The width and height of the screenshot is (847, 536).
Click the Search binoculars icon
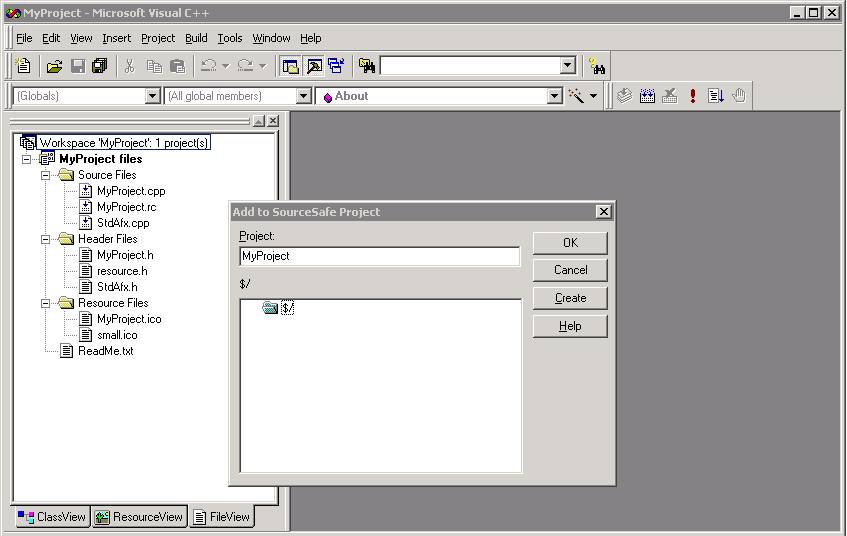(597, 66)
